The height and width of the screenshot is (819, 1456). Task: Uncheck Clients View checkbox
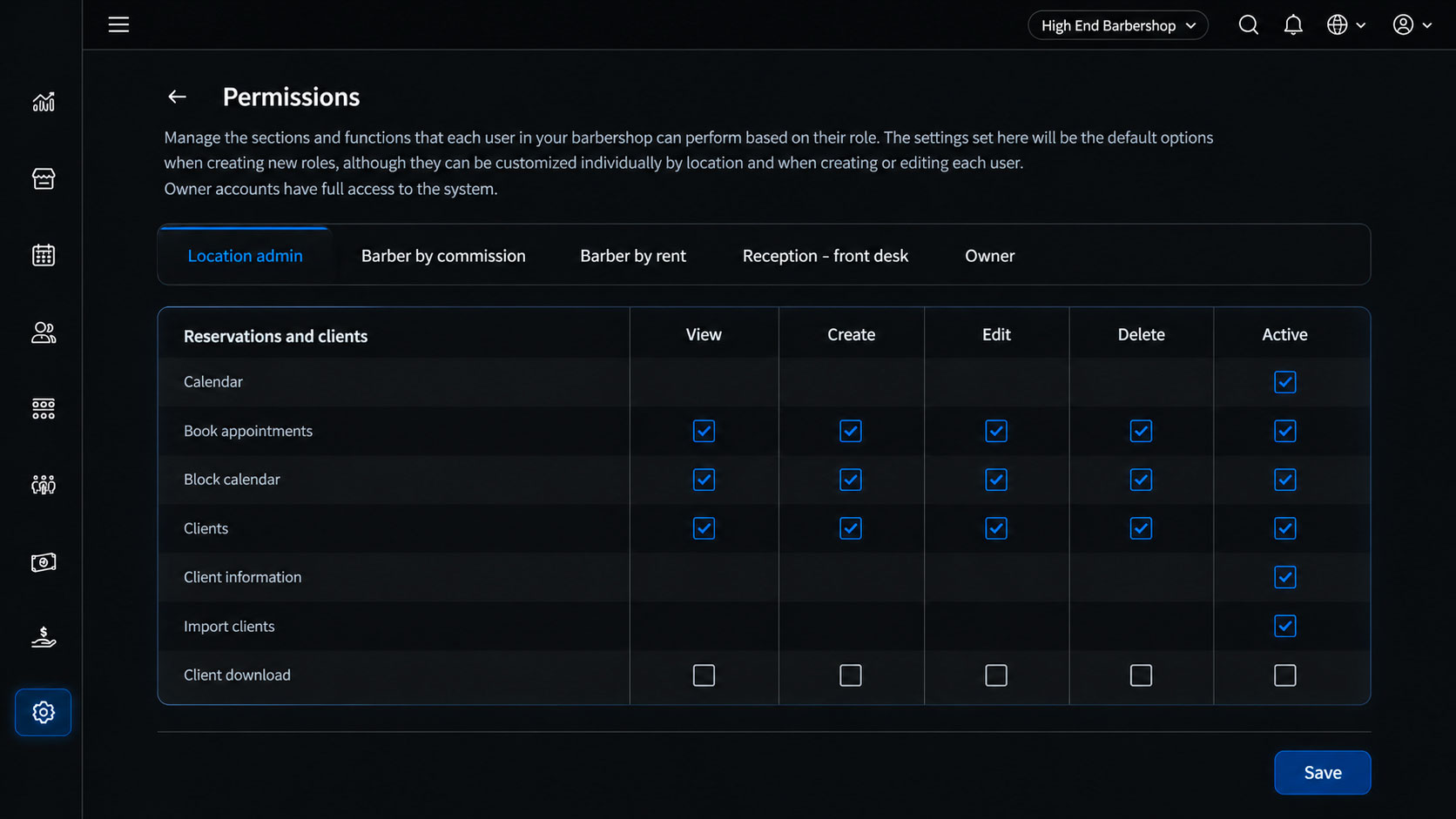coord(704,528)
